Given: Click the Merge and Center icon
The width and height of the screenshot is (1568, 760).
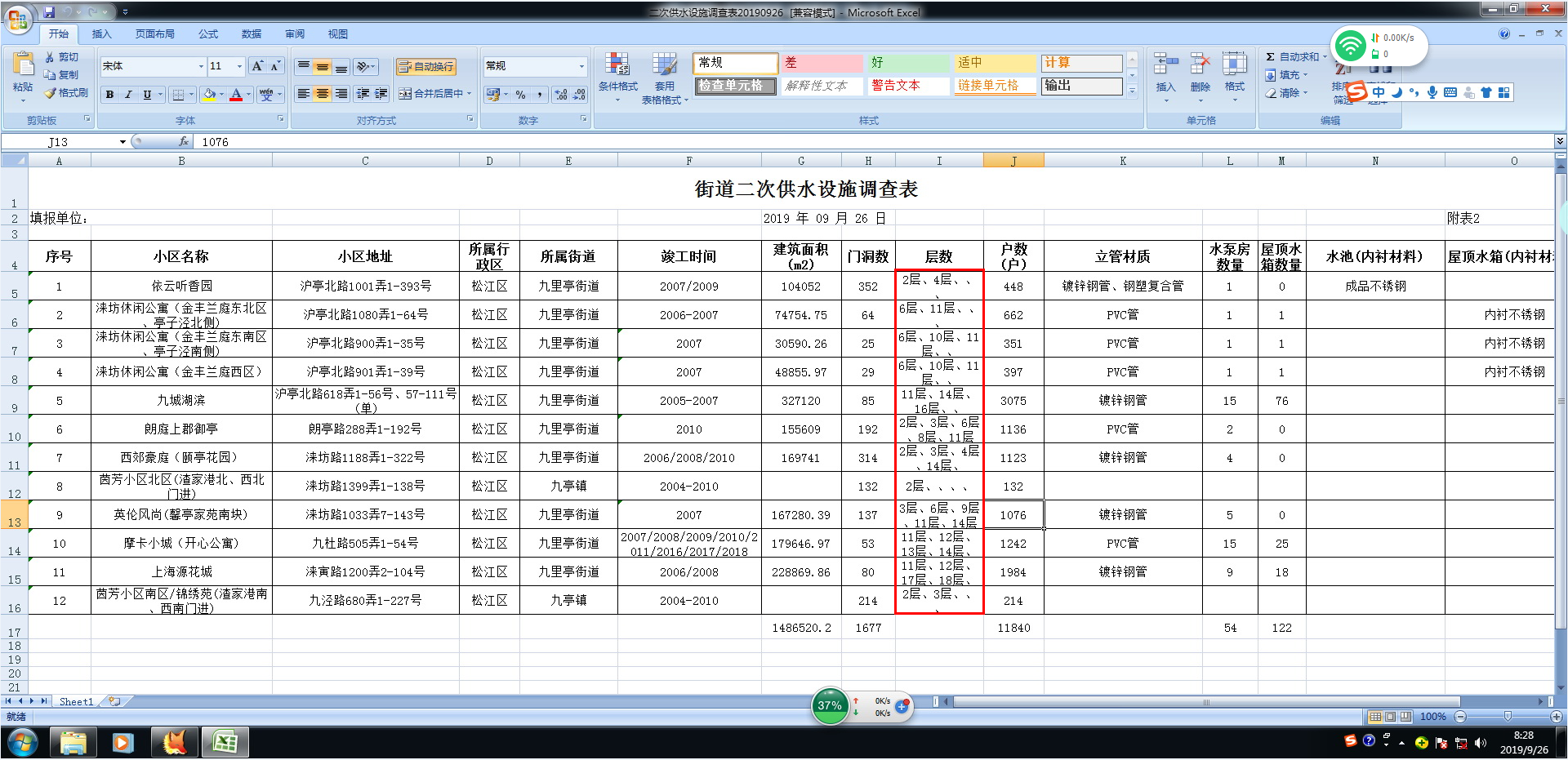Looking at the screenshot, I should point(405,94).
